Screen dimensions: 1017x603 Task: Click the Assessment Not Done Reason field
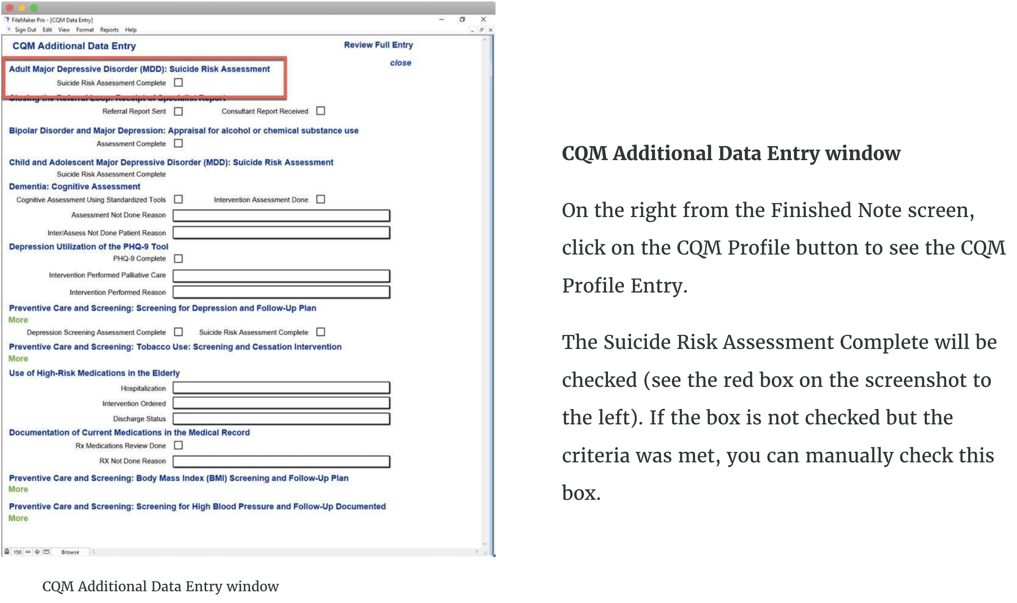(281, 215)
